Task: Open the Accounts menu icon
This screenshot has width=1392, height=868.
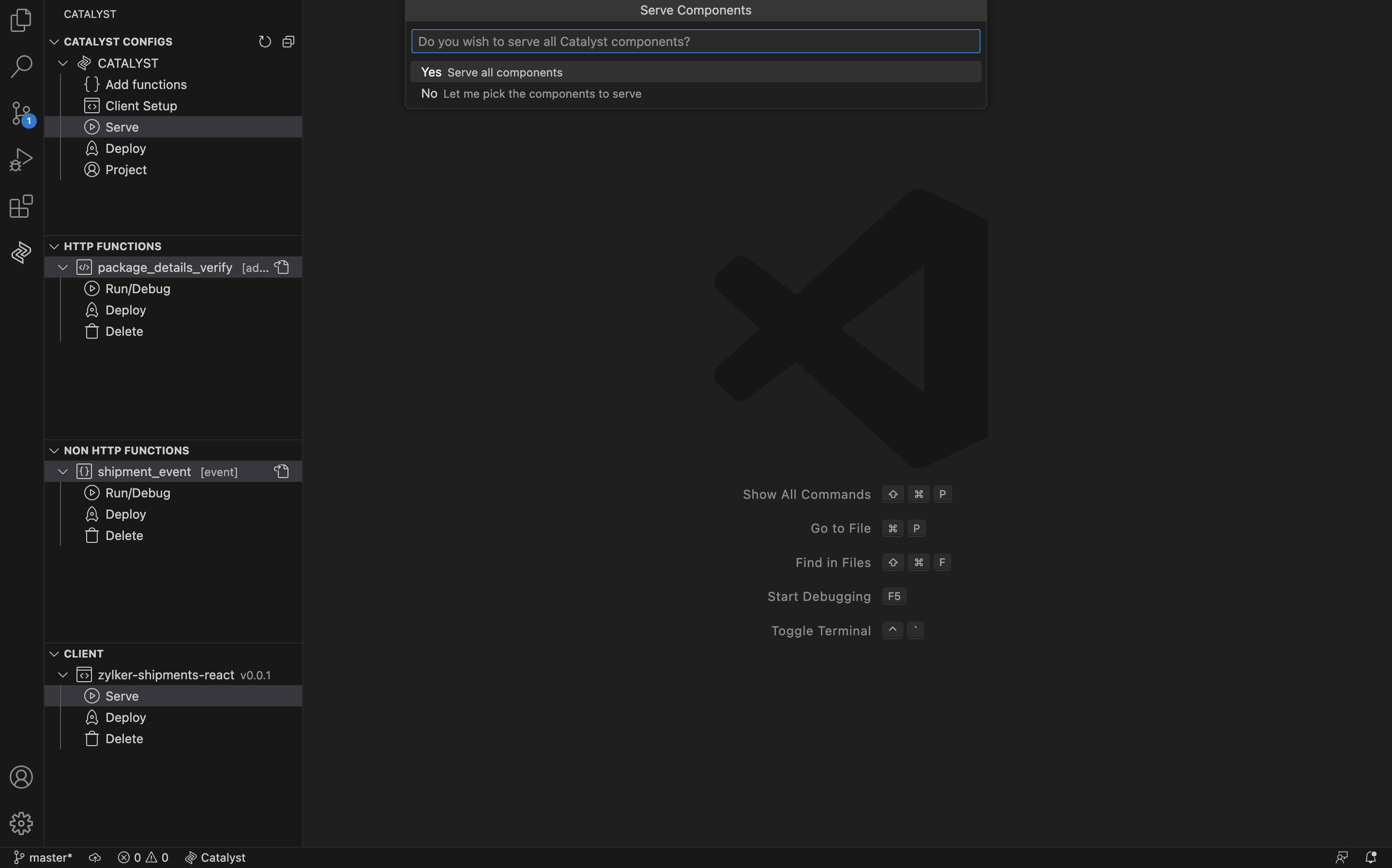Action: [21, 777]
